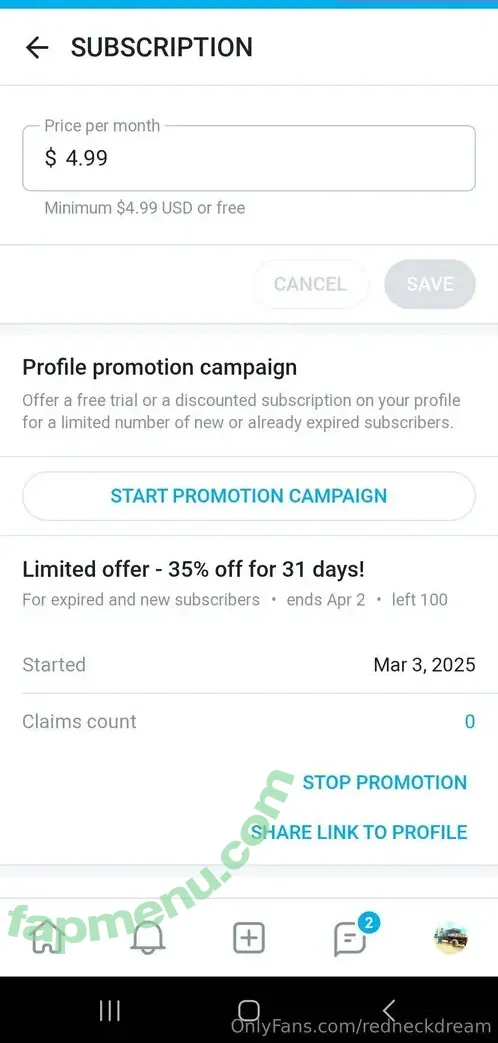Image resolution: width=498 pixels, height=1043 pixels.
Task: Tap the new post plus icon
Action: pyautogui.click(x=249, y=939)
